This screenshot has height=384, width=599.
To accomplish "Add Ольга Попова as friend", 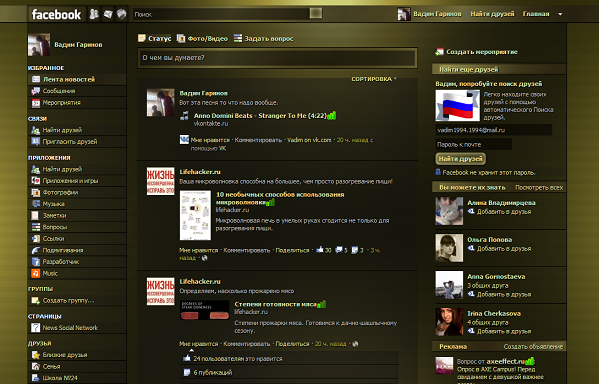I will point(500,249).
